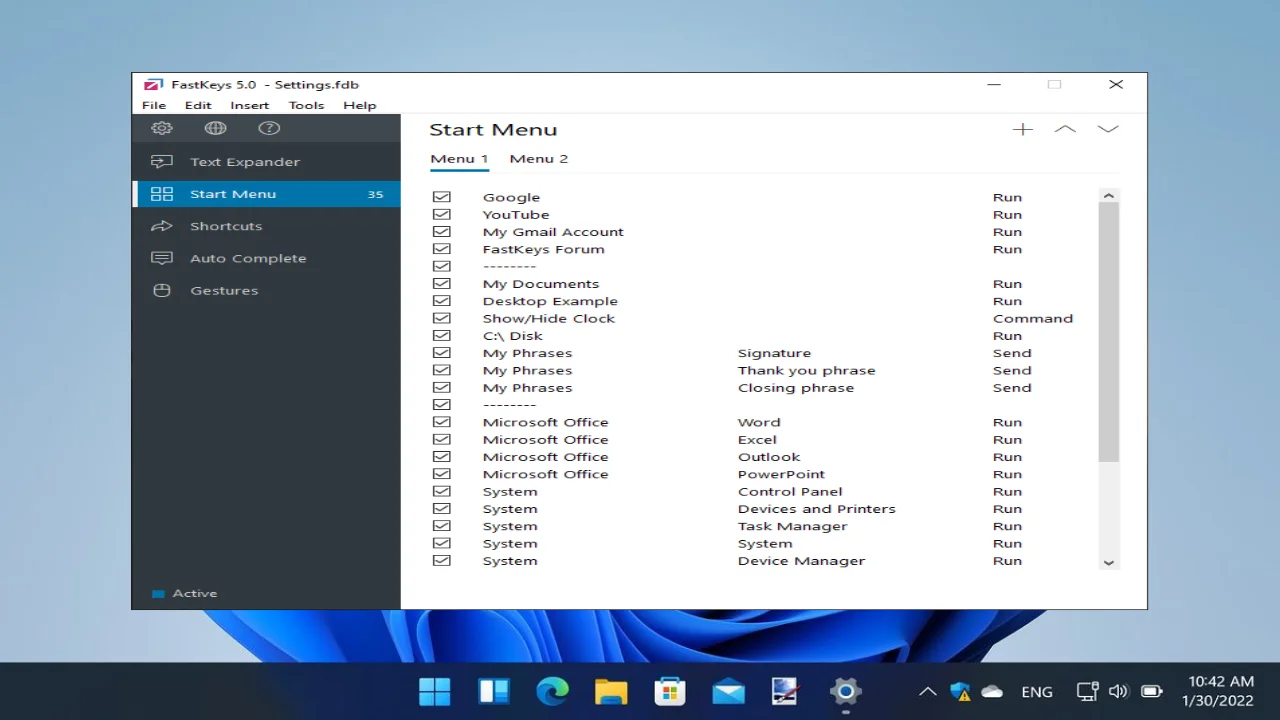Uncheck the Google entry checkbox

(441, 197)
